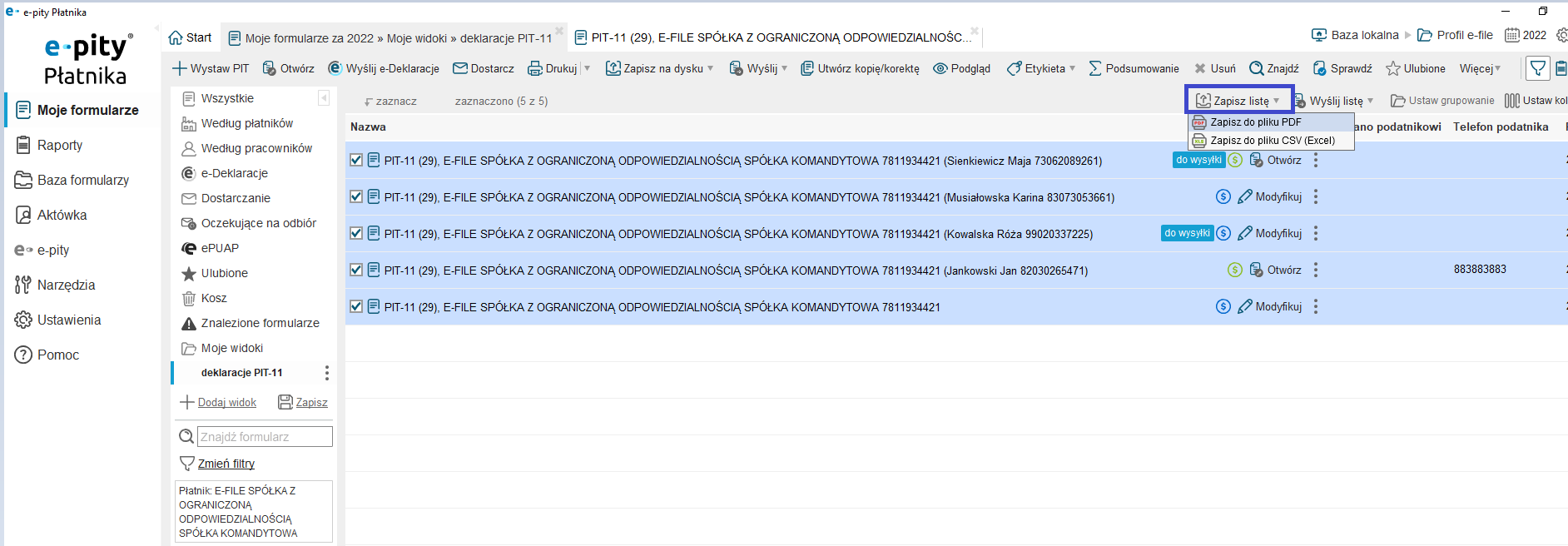
Task: Open Etykieta dropdown
Action: 1041,68
